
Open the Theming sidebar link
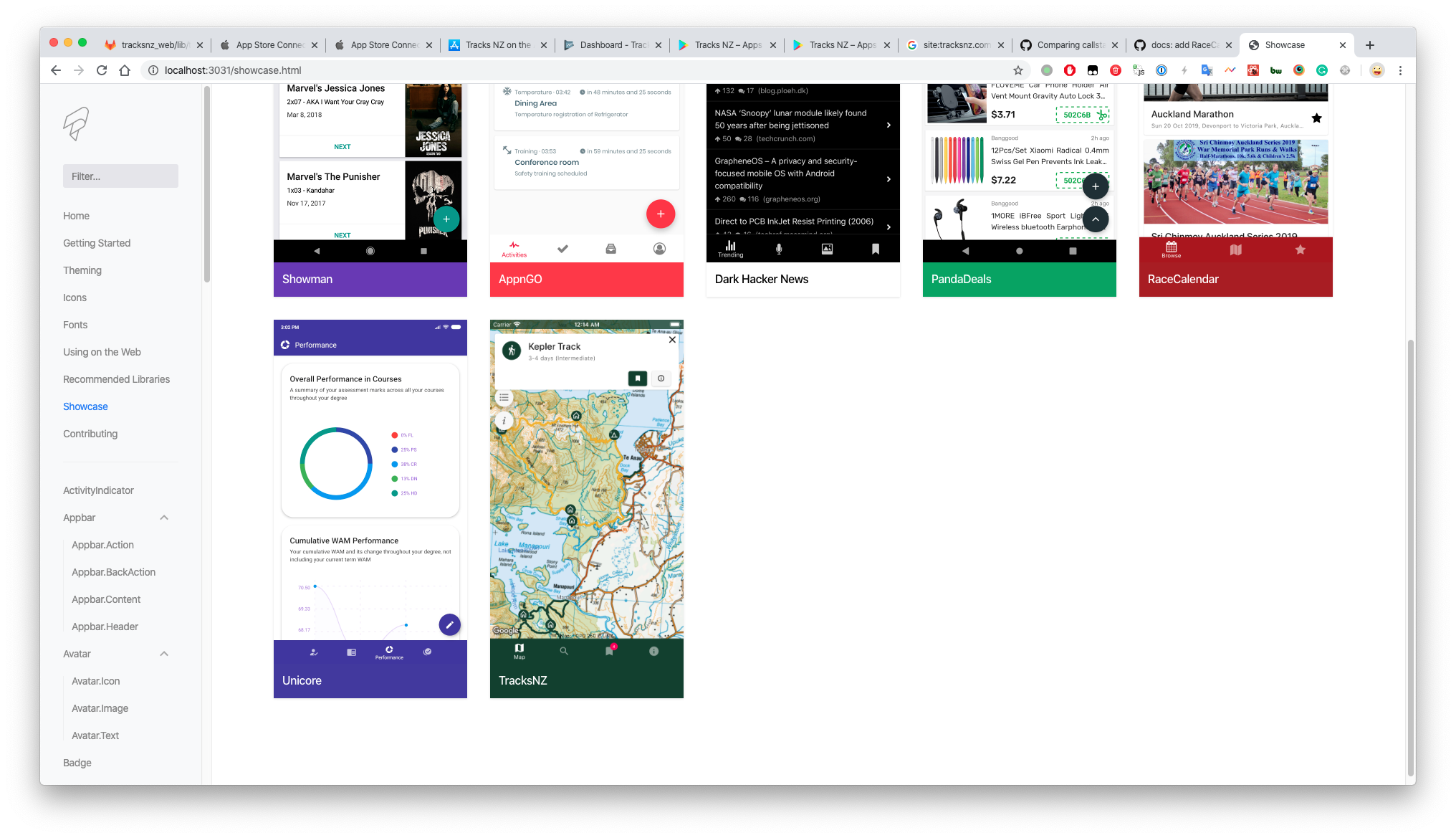(82, 270)
